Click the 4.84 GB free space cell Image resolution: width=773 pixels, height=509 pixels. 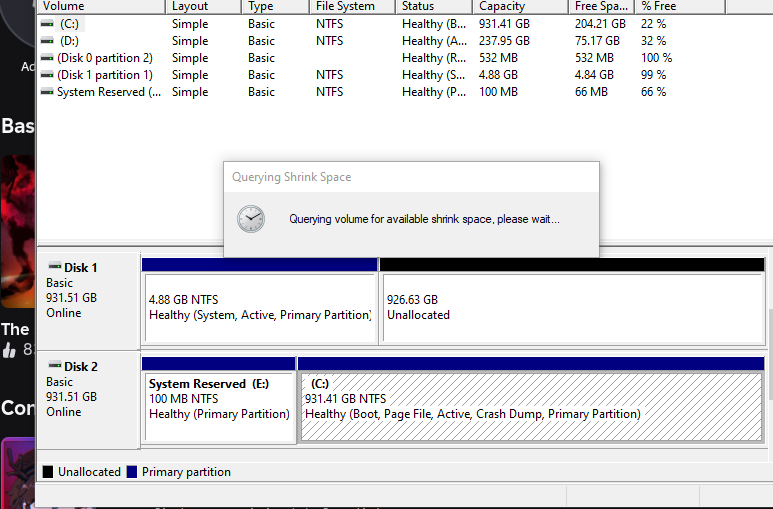tap(594, 74)
